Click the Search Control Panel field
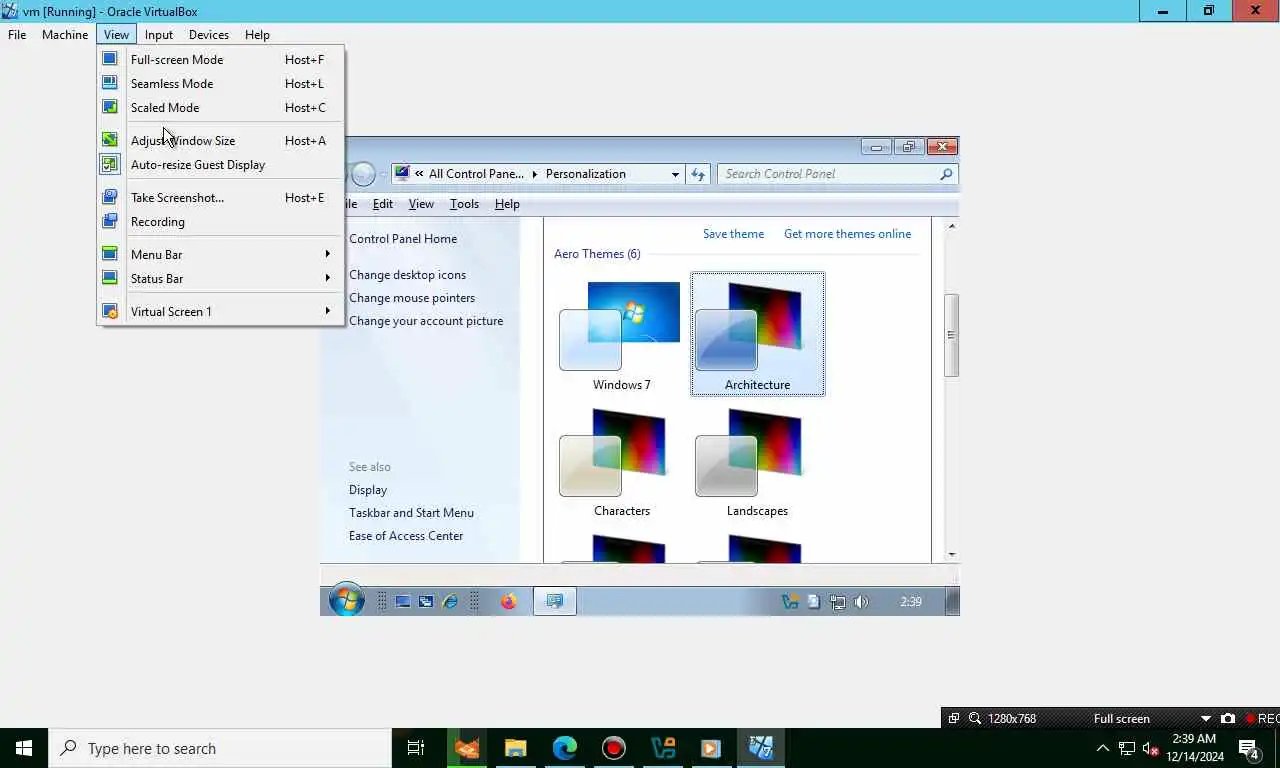The image size is (1280, 768). coord(837,173)
